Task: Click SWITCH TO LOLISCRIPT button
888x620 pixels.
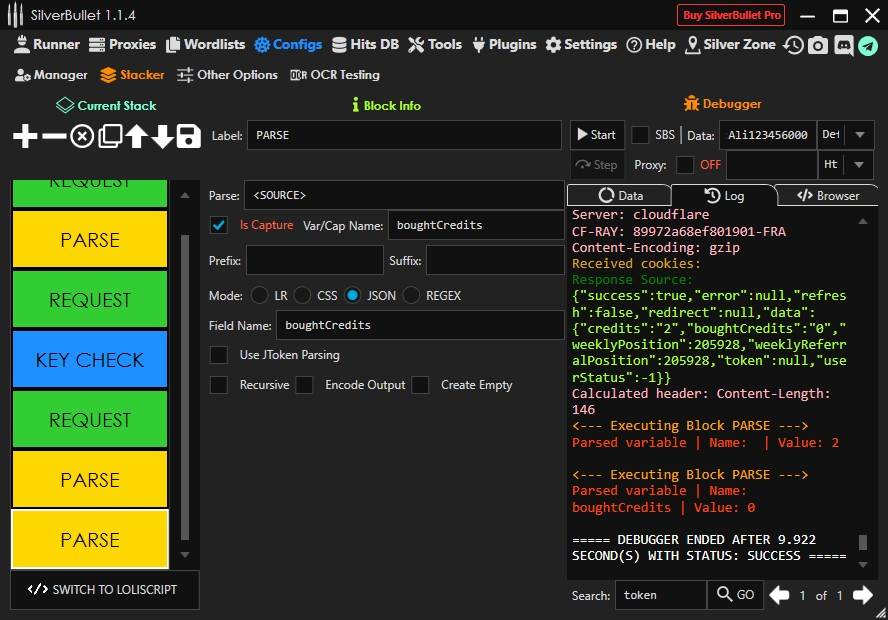Action: (x=104, y=590)
